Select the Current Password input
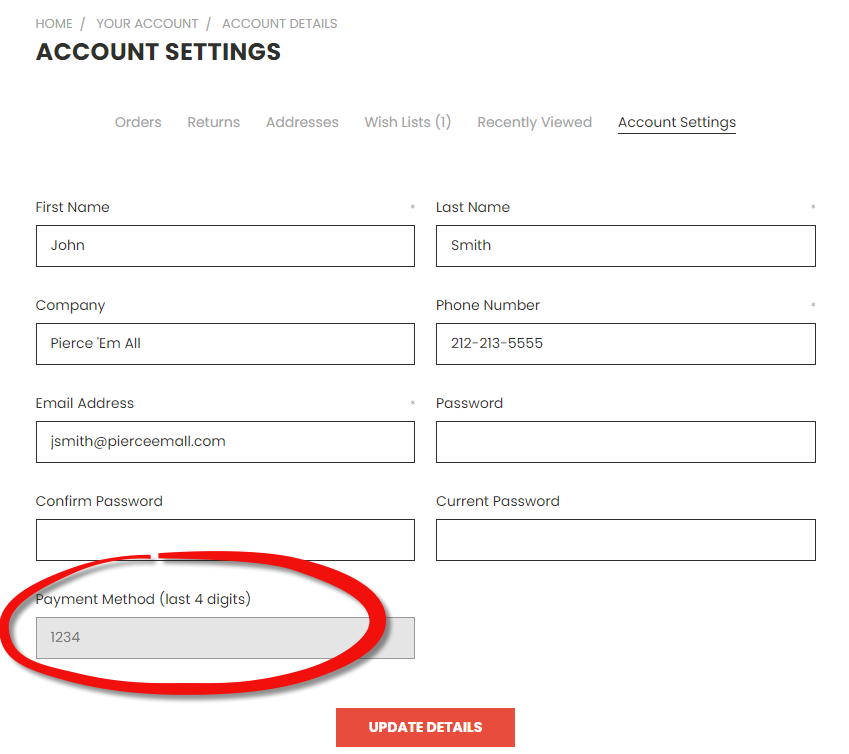 pyautogui.click(x=625, y=540)
